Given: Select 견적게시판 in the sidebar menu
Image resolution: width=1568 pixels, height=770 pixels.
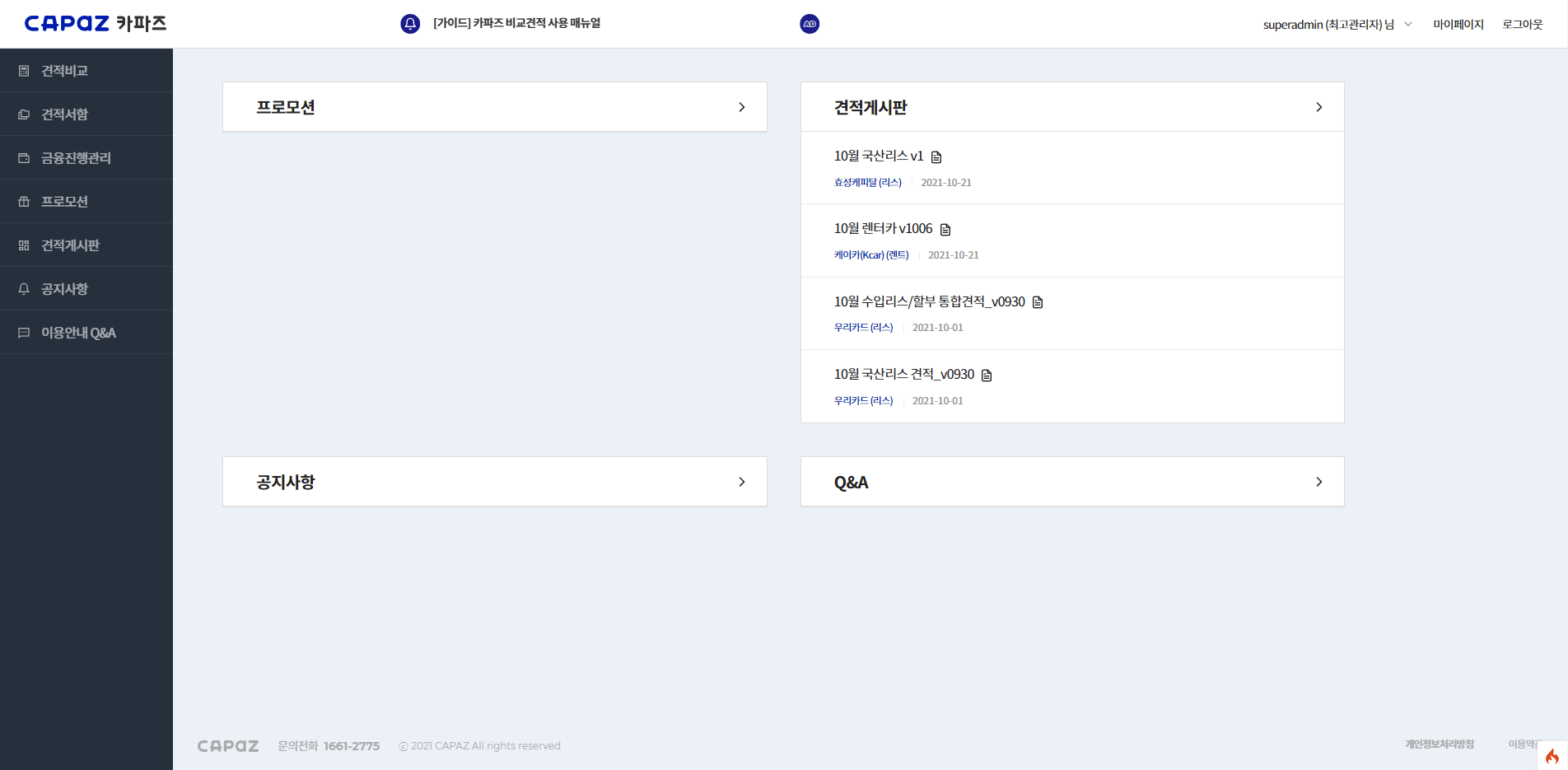Looking at the screenshot, I should pyautogui.click(x=86, y=245).
